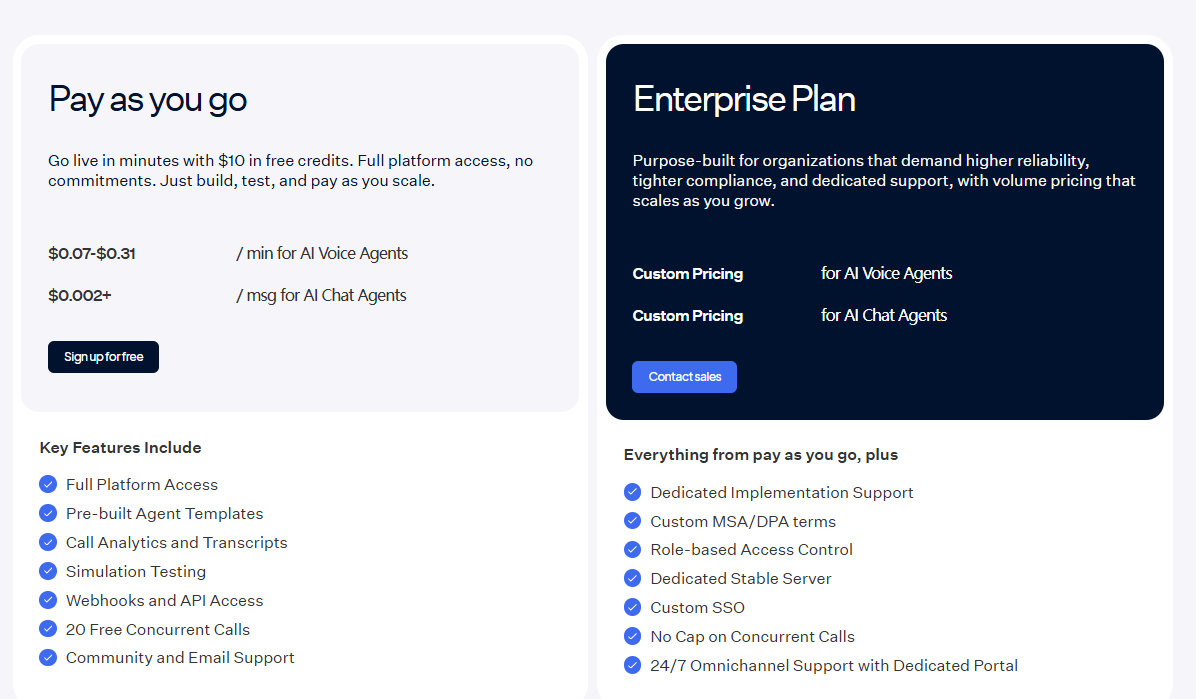The image size is (1196, 699).
Task: Click the Sign up for free button
Action: point(103,357)
